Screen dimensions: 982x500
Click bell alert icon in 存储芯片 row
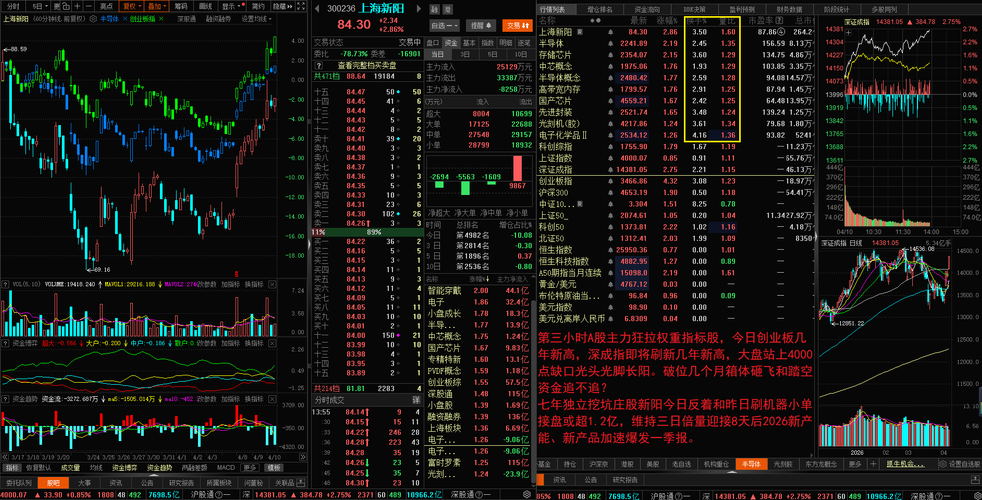click(611, 55)
